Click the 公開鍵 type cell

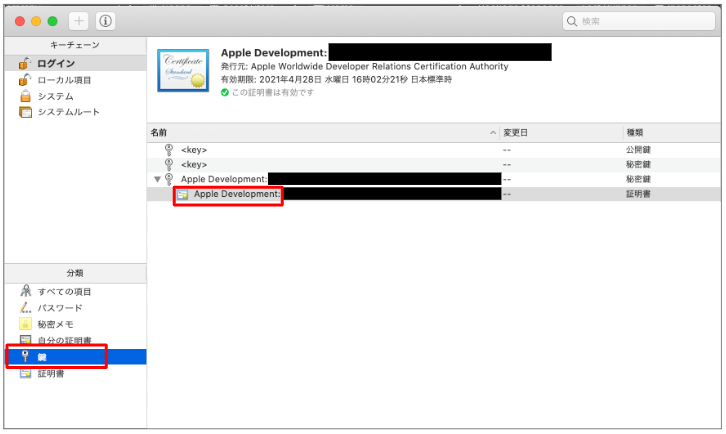[x=638, y=150]
